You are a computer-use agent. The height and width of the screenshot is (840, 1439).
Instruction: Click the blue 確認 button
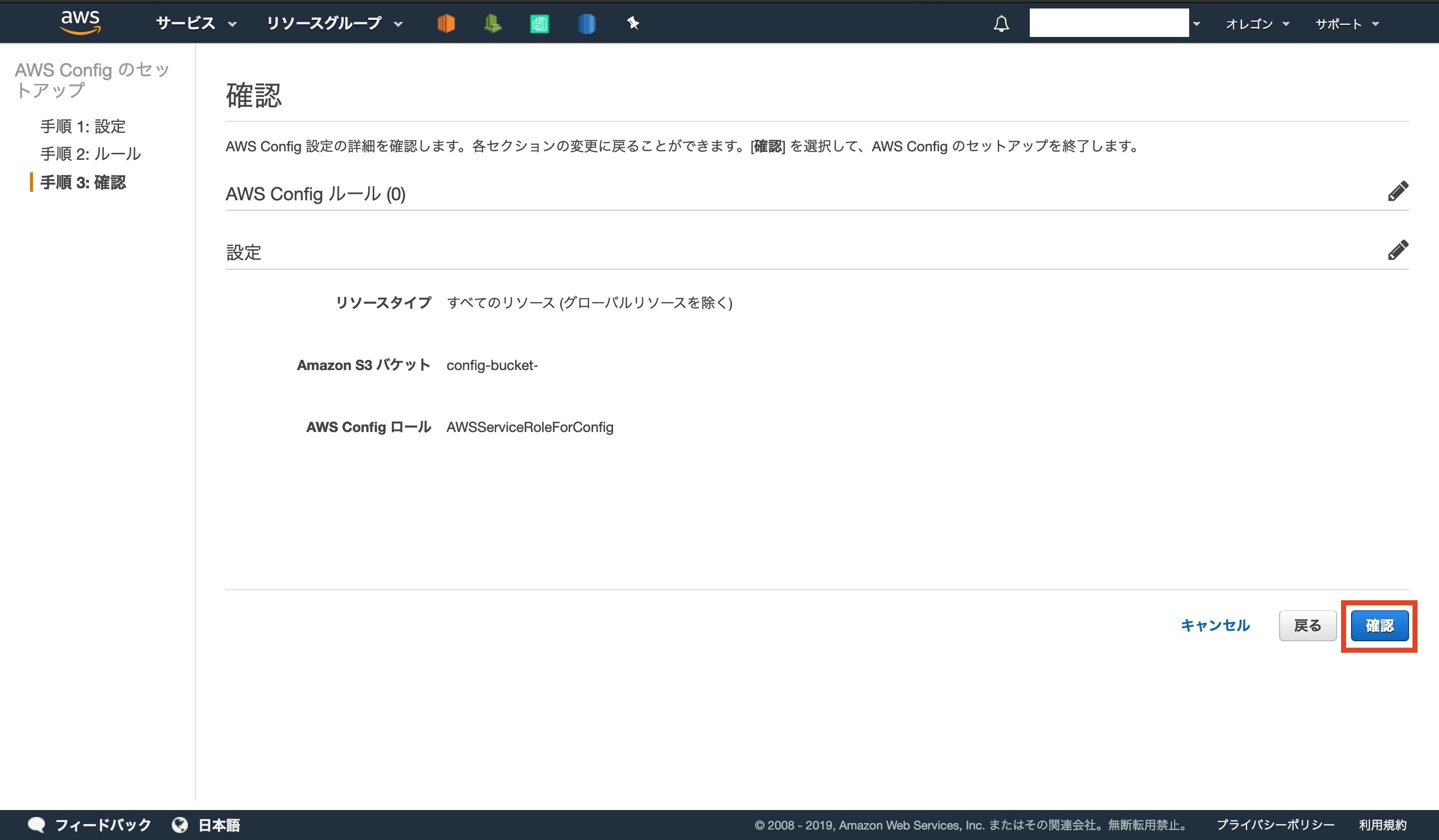(1380, 625)
